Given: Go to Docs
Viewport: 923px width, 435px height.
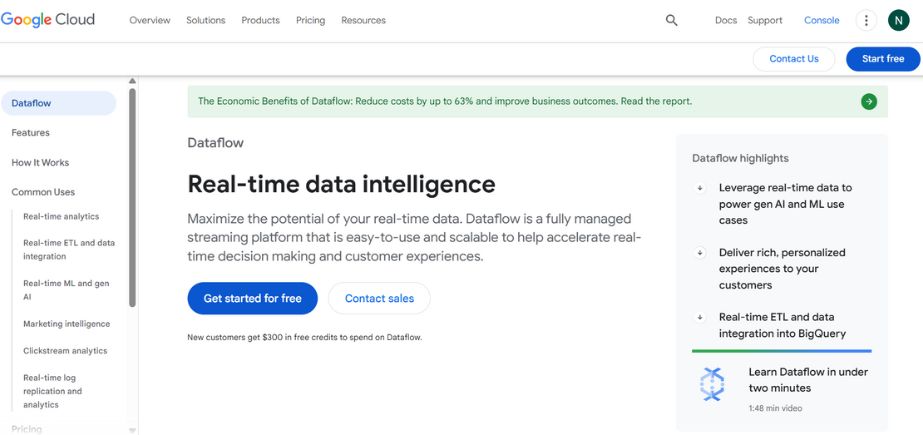Looking at the screenshot, I should 726,20.
